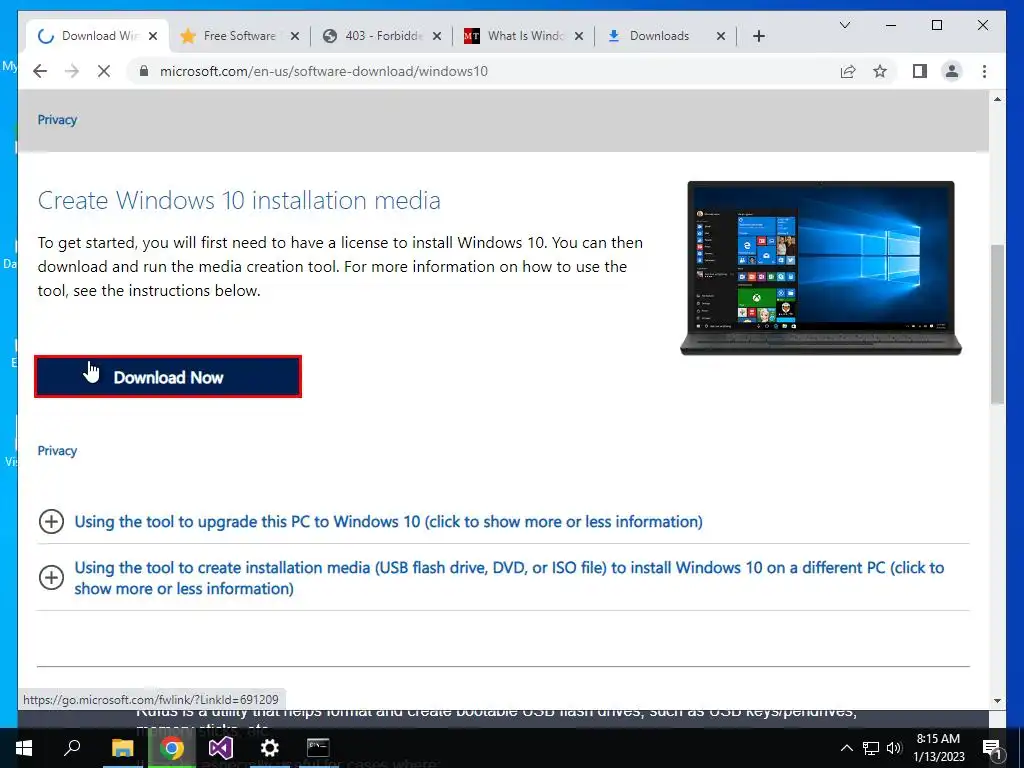The height and width of the screenshot is (768, 1024).
Task: Click the Download Now button
Action: click(x=168, y=376)
